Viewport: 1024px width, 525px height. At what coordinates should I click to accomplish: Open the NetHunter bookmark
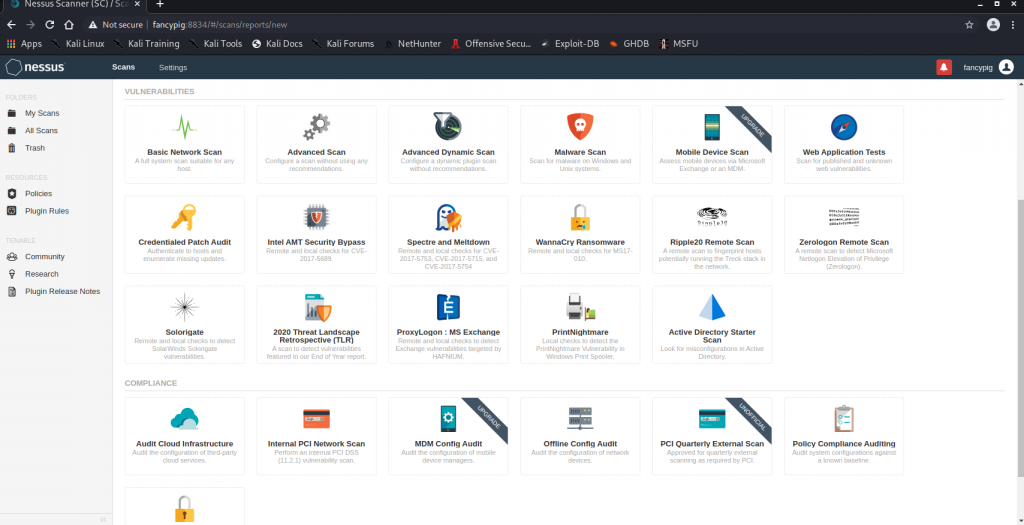pyautogui.click(x=413, y=44)
